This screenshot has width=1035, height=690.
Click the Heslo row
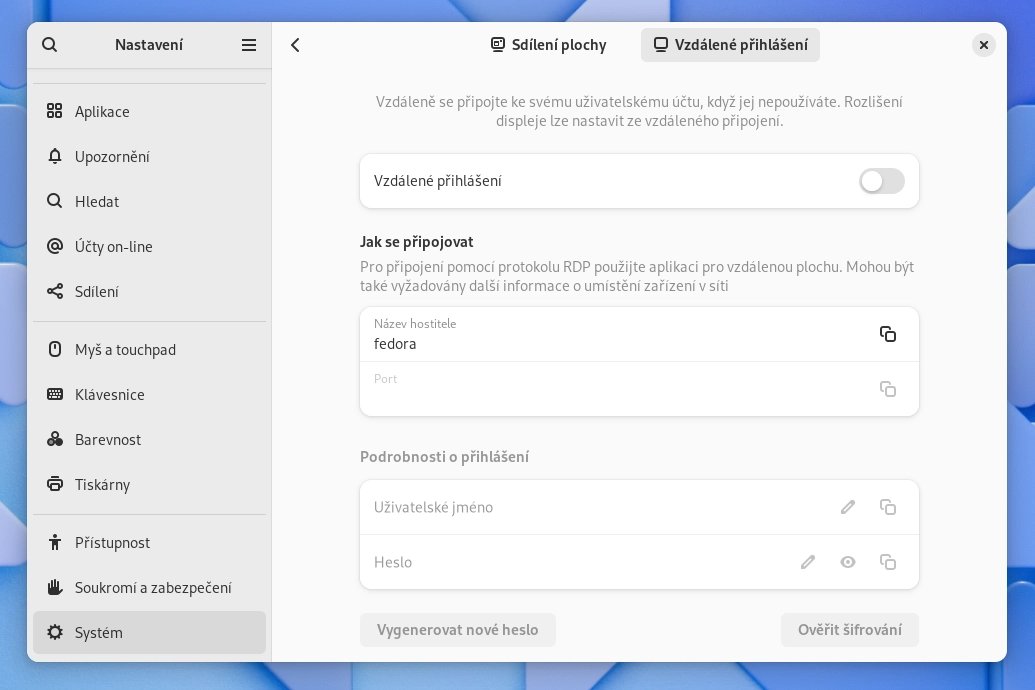[639, 562]
